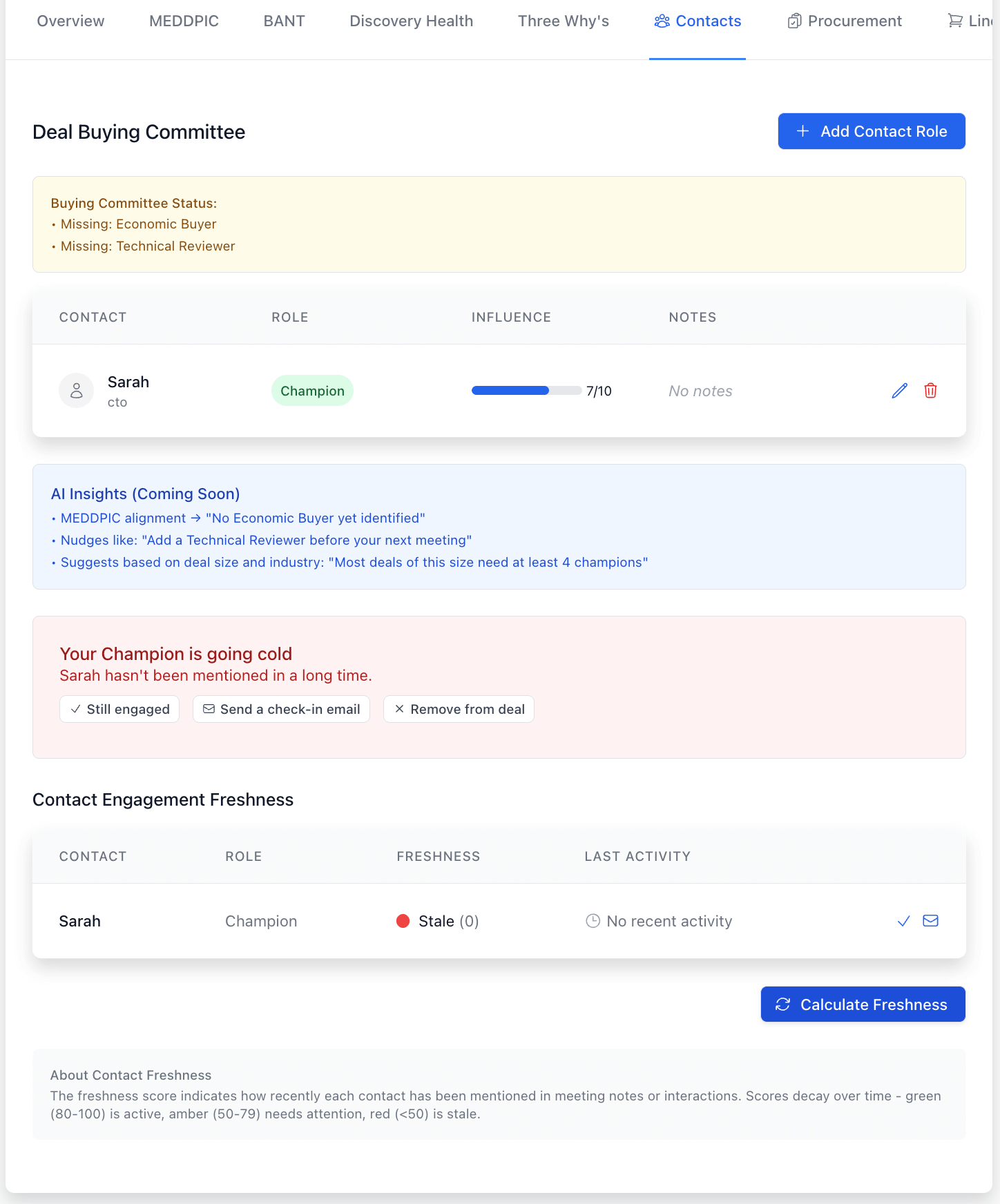Confirm champion is Still engaged
Screen dimensions: 1000x1204
point(119,709)
